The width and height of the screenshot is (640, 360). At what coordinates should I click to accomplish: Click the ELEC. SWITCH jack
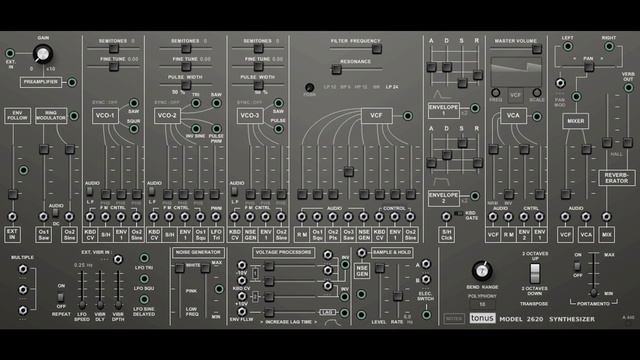(x=426, y=315)
